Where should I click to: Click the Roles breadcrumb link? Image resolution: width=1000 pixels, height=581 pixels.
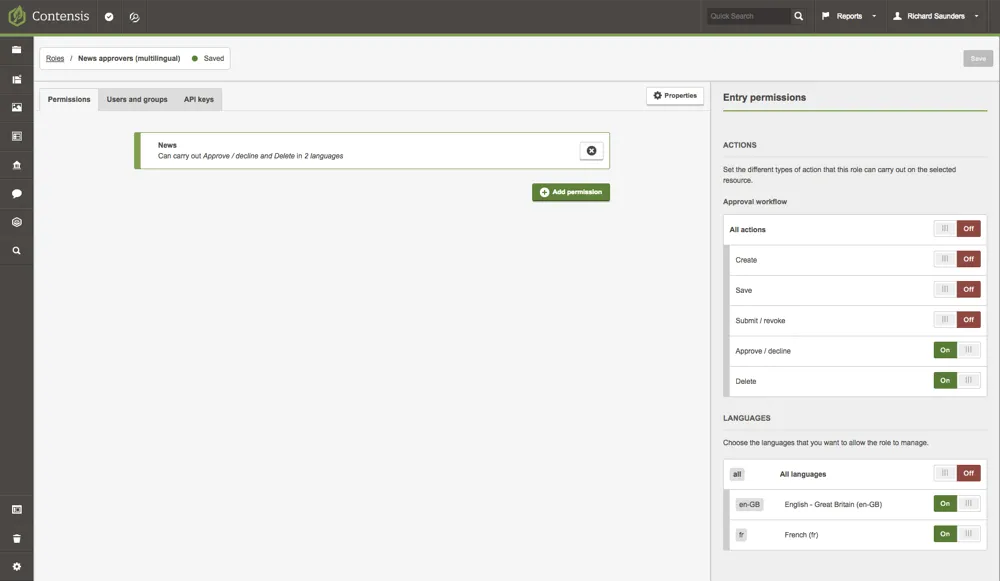pos(55,58)
